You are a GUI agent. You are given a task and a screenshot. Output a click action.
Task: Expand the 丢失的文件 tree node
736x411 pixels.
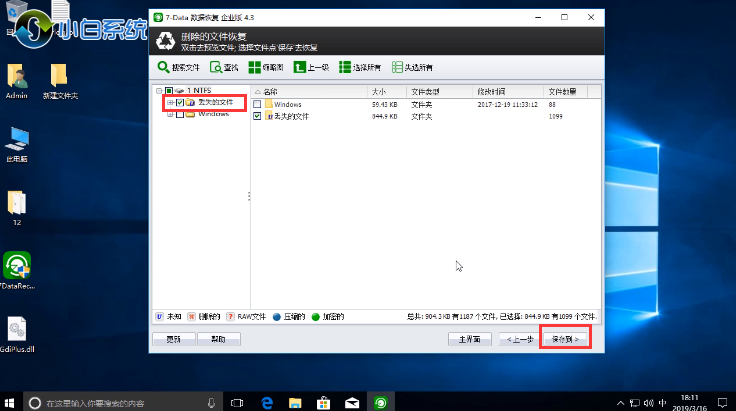coord(170,102)
